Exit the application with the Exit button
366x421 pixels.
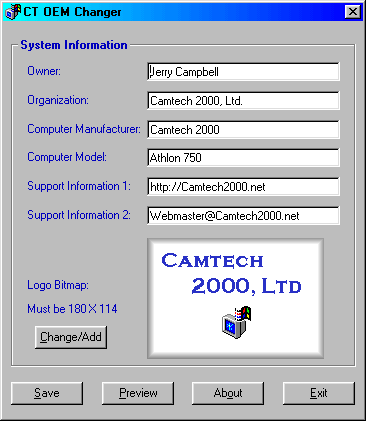coord(319,393)
